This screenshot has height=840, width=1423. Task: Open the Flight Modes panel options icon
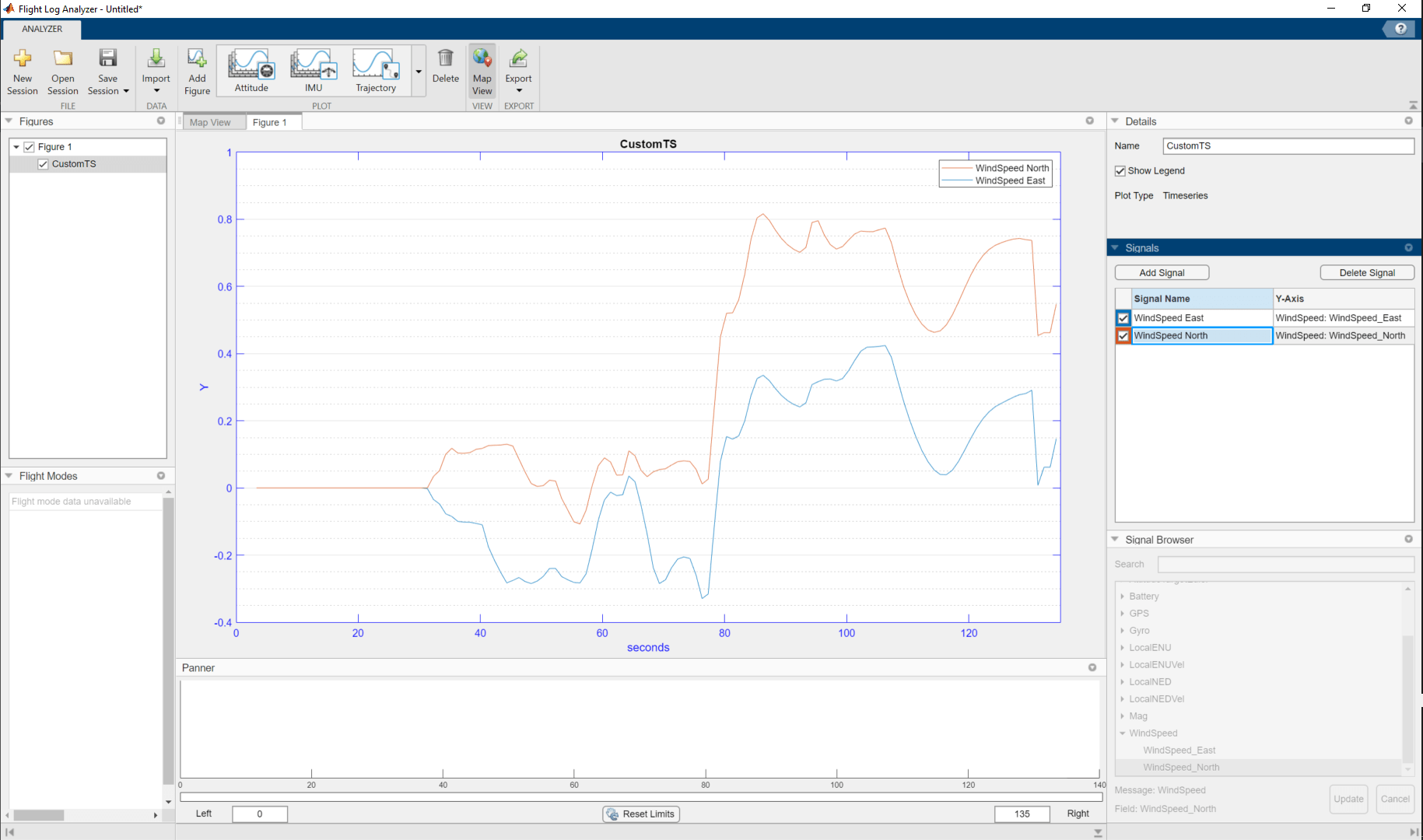tap(161, 475)
